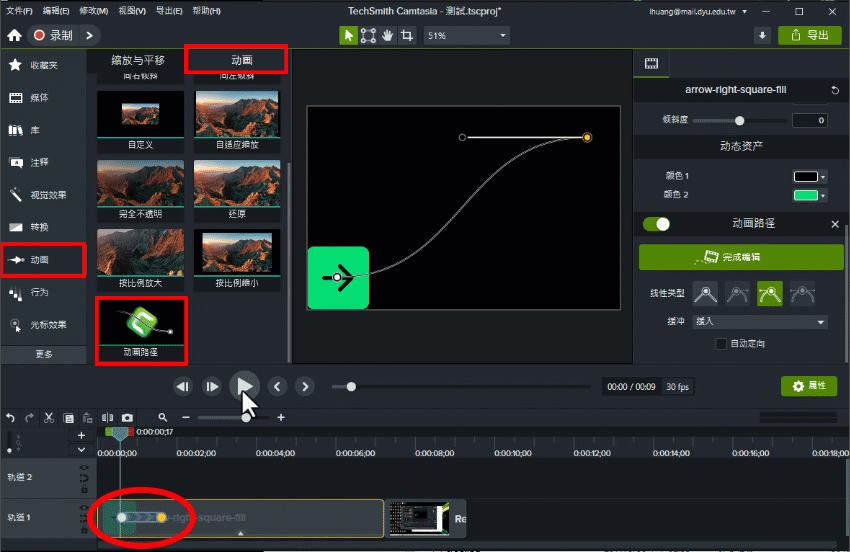
Task: Select the Pan hand tool
Action: click(388, 36)
